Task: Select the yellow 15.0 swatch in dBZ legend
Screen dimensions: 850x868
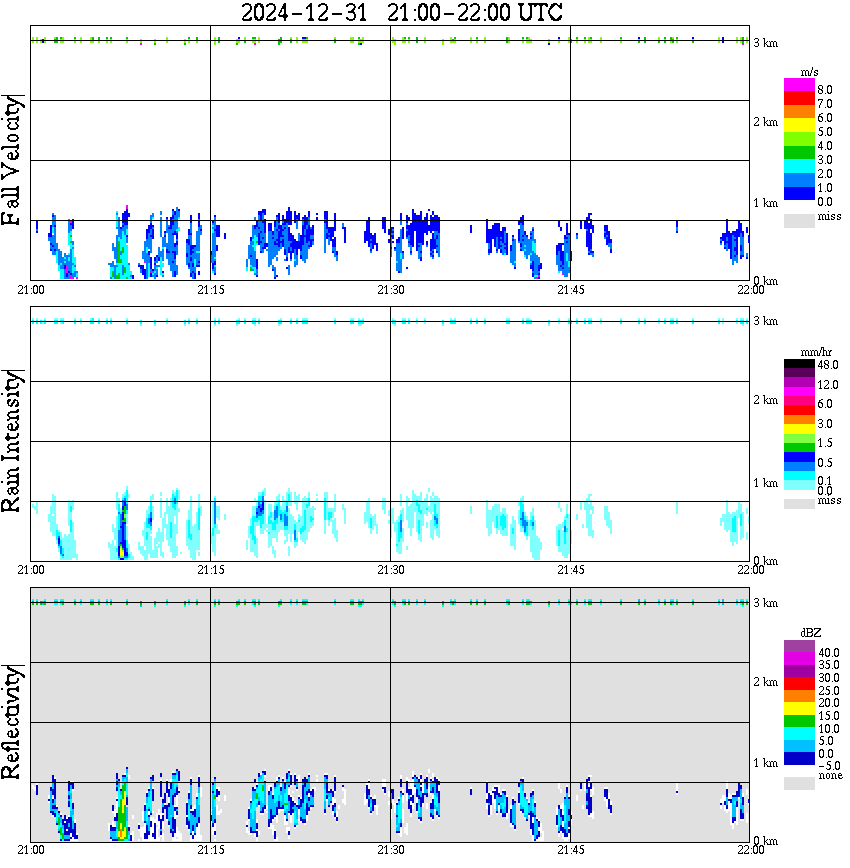Action: tap(799, 709)
